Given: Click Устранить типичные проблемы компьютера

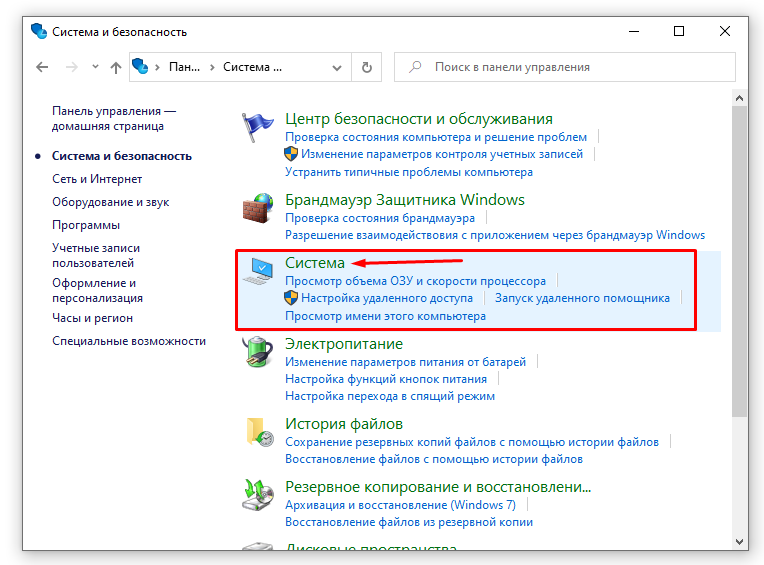Looking at the screenshot, I should click(409, 172).
